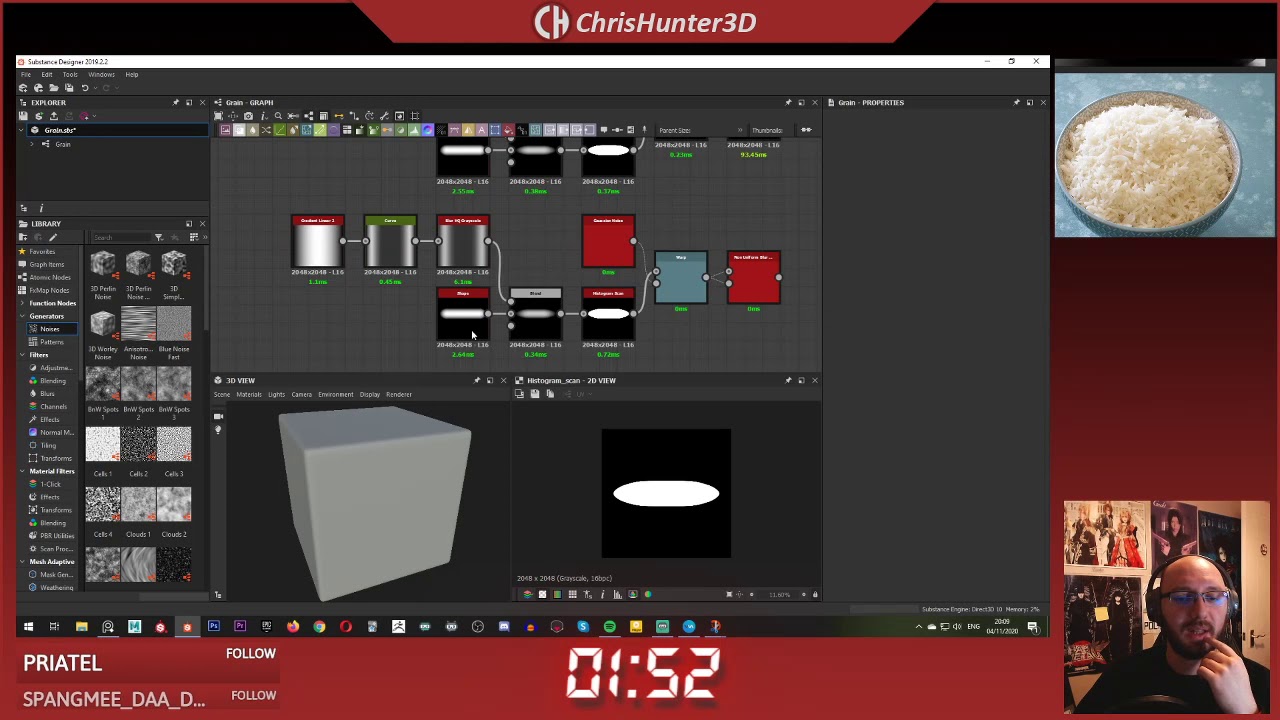Select the teal Warp node in graph
This screenshot has height=720, width=1280.
[x=681, y=278]
